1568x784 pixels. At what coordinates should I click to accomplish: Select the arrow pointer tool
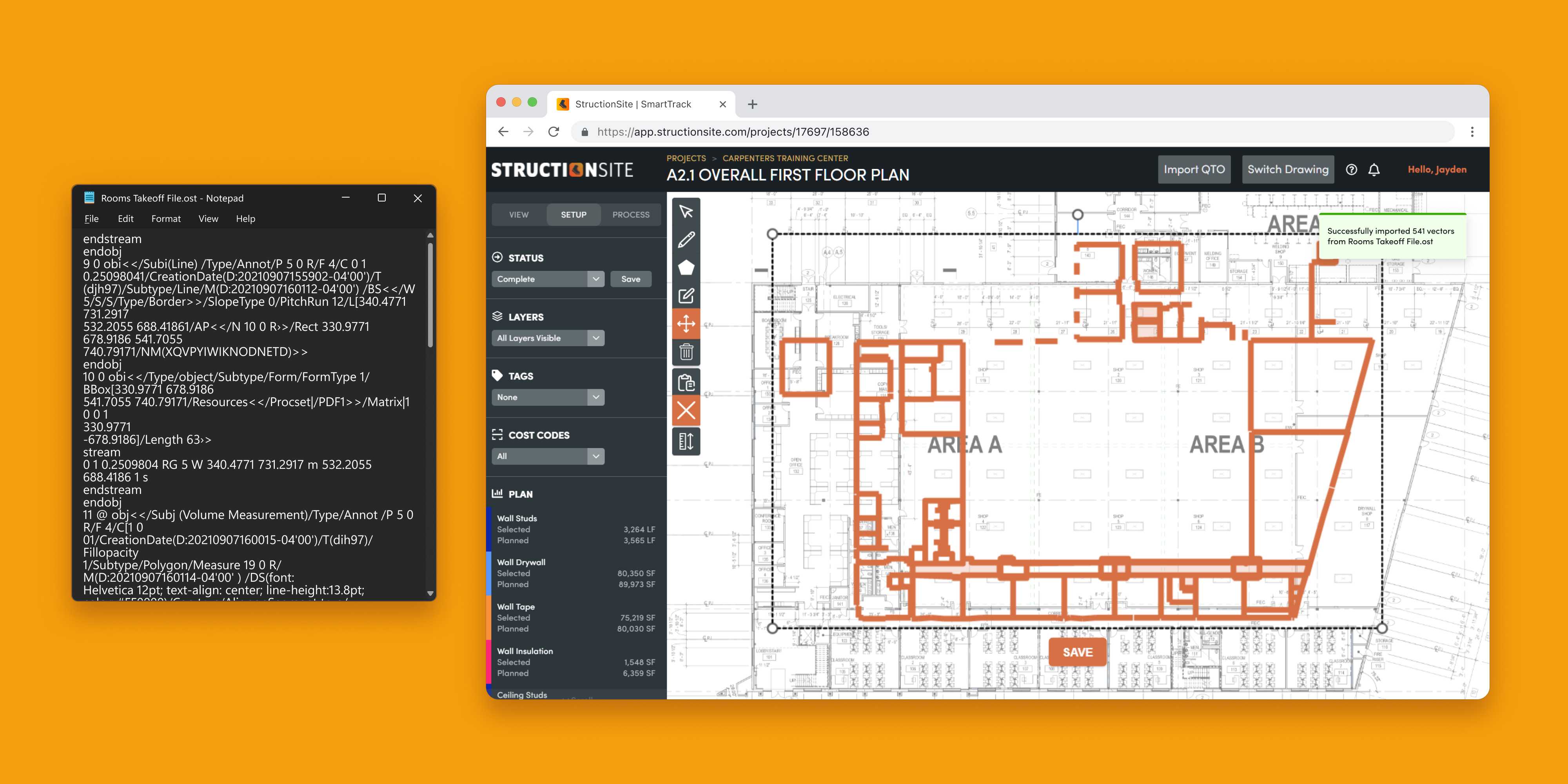tap(686, 211)
